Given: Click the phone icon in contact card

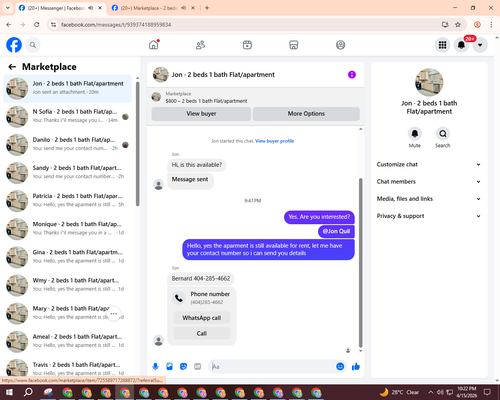Looking at the screenshot, I should click(179, 298).
